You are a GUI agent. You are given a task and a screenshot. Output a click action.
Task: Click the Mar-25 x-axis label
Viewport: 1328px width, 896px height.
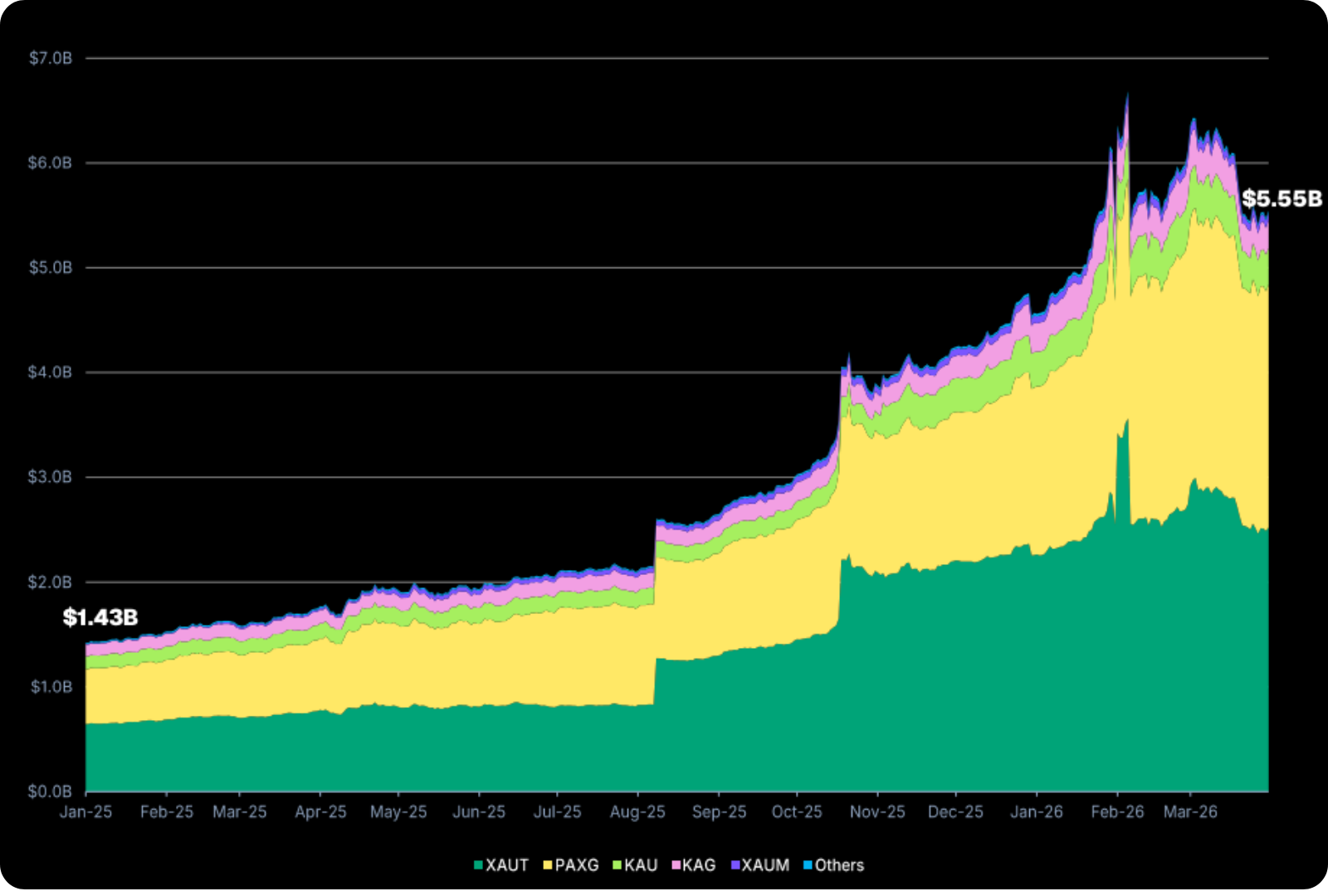coord(240,812)
